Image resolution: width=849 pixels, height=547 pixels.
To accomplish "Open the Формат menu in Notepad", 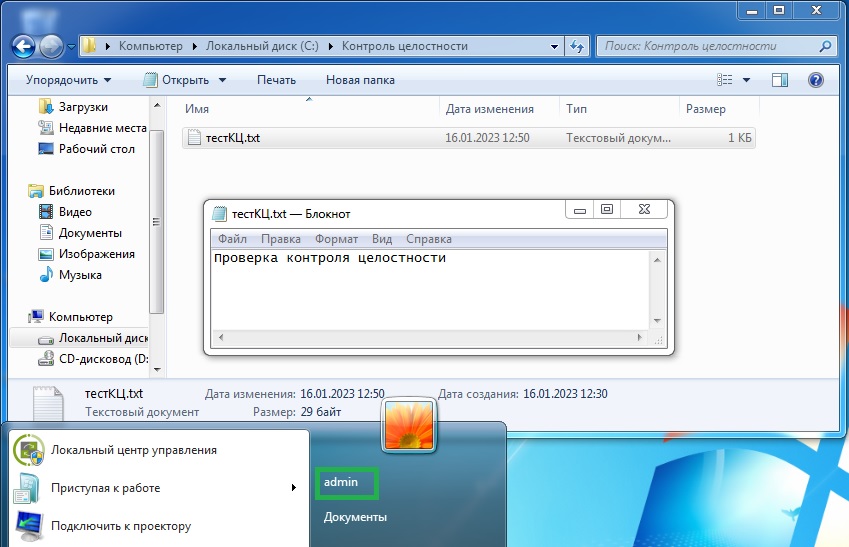I will [x=336, y=239].
